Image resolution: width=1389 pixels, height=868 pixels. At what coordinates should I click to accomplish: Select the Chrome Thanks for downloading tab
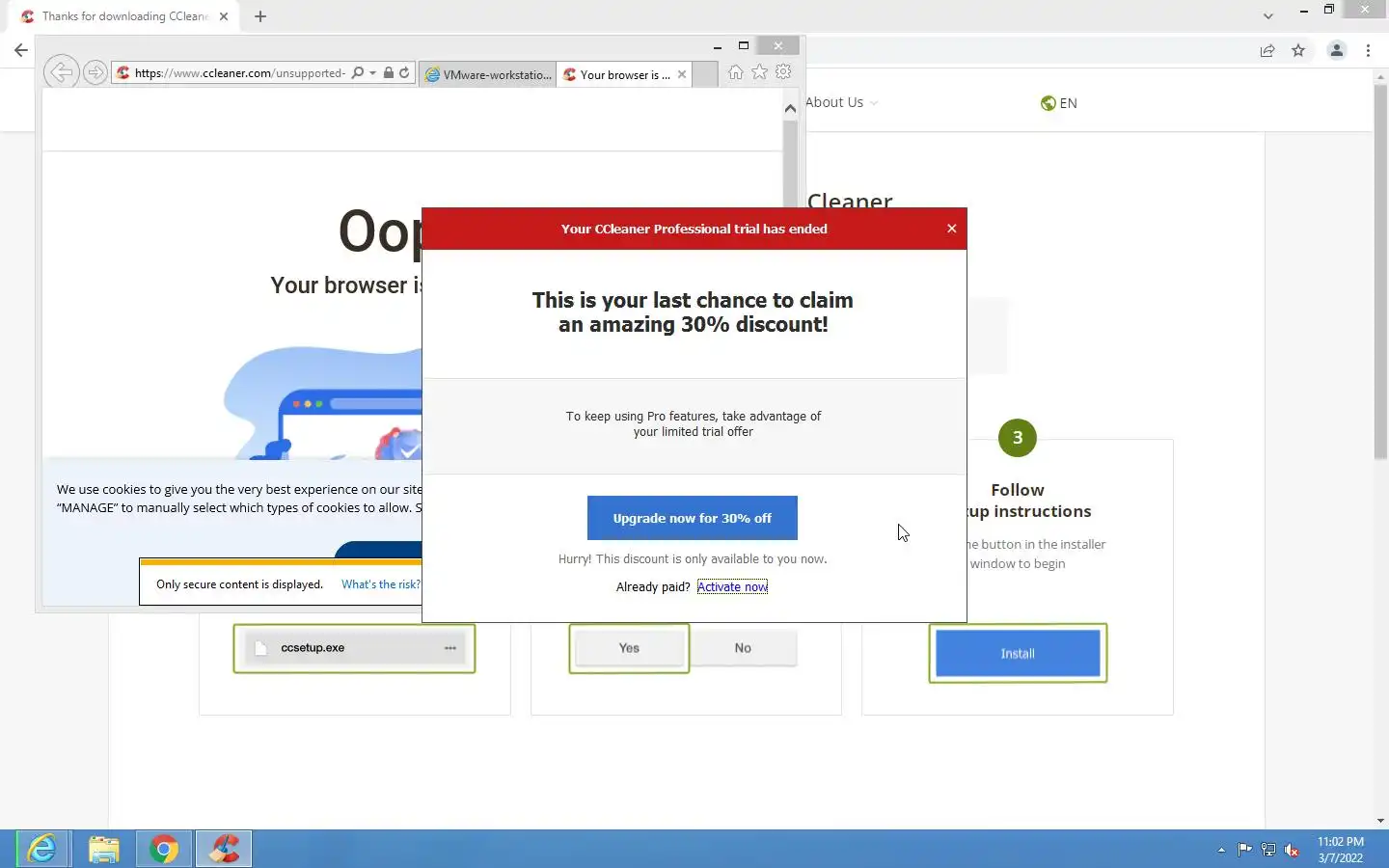[123, 16]
